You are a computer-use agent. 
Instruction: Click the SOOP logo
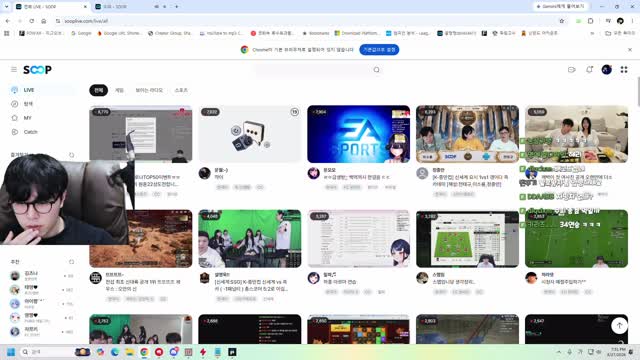37,70
